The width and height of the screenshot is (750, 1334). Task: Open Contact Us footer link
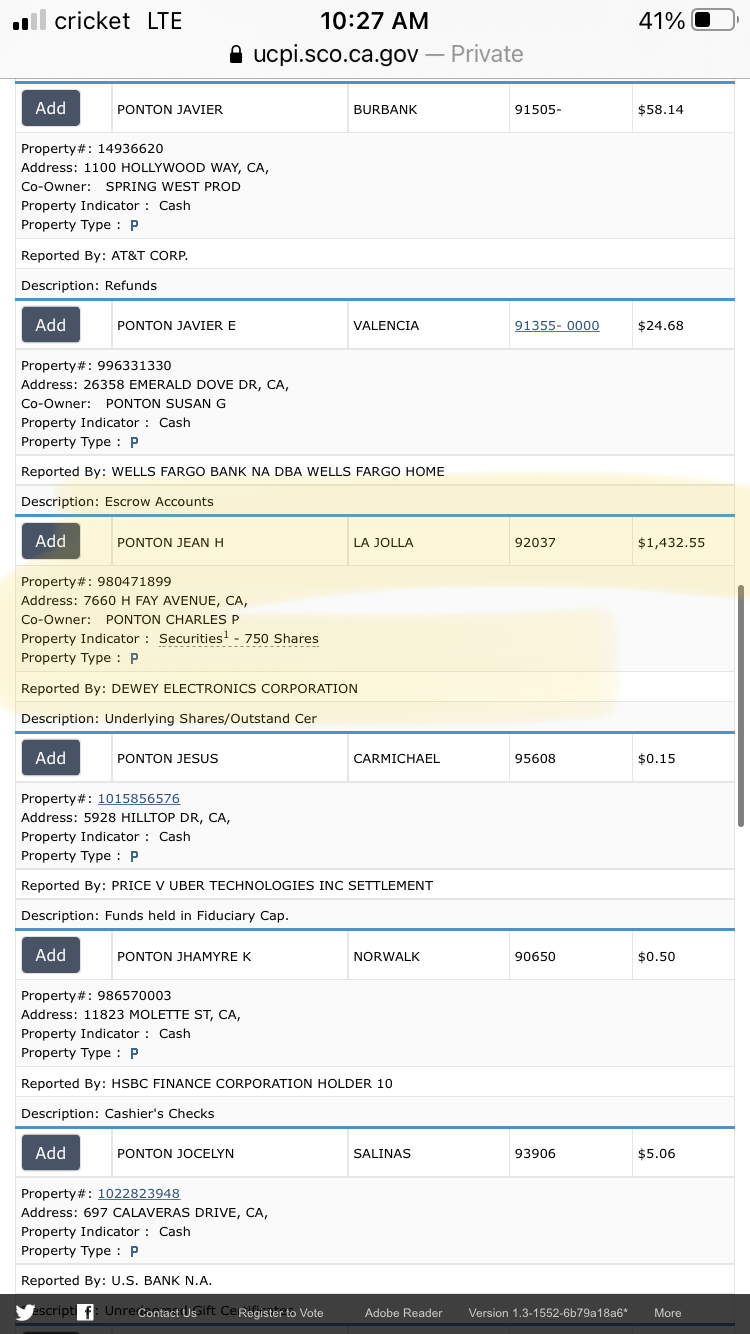coord(167,1313)
